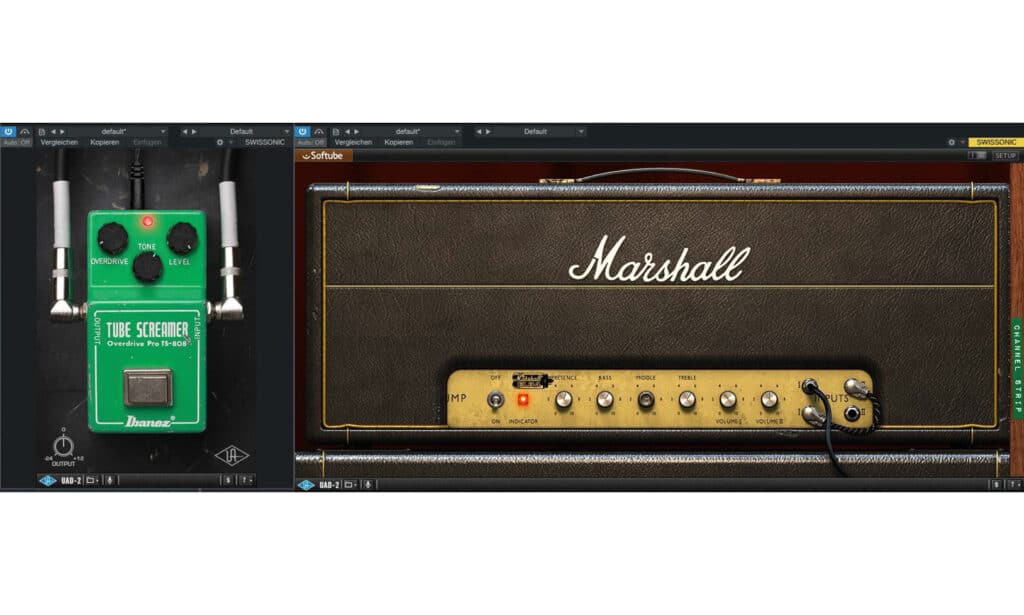Click microphone icon in Marshall footer
This screenshot has height=615, width=1024.
(368, 485)
